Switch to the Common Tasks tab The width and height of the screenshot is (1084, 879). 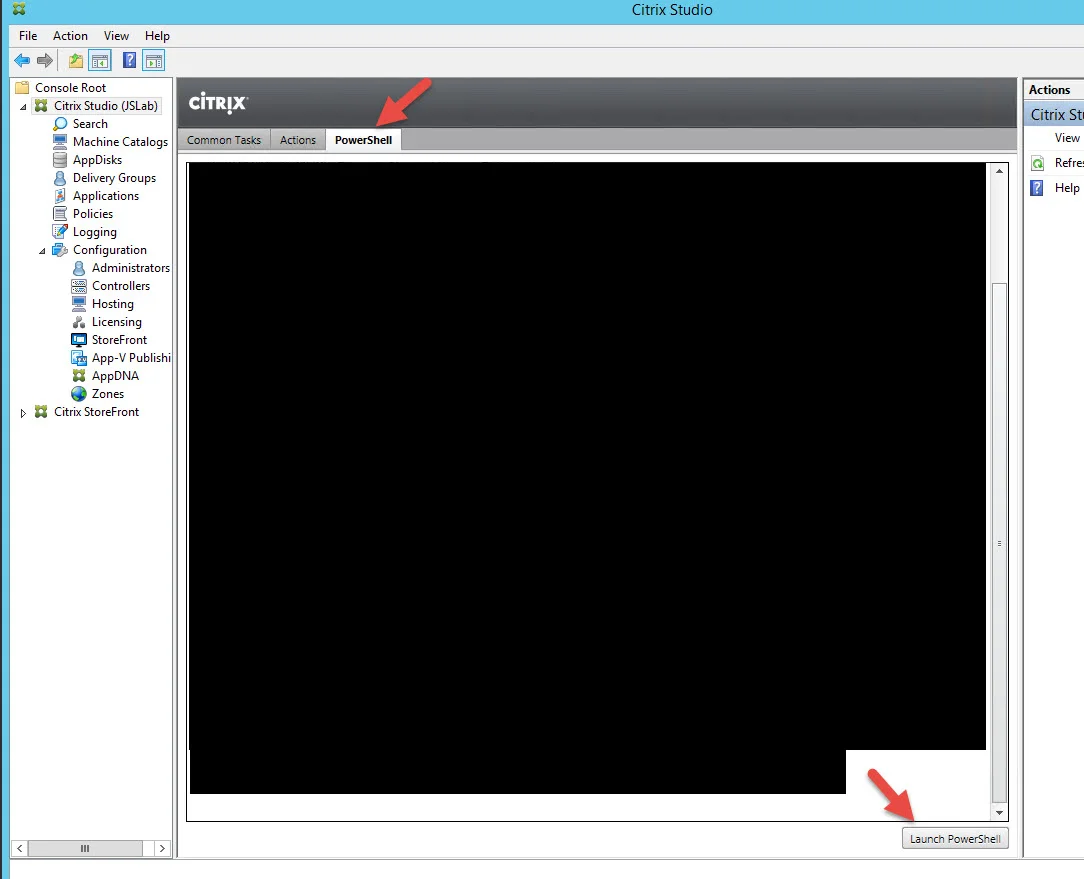pos(224,140)
